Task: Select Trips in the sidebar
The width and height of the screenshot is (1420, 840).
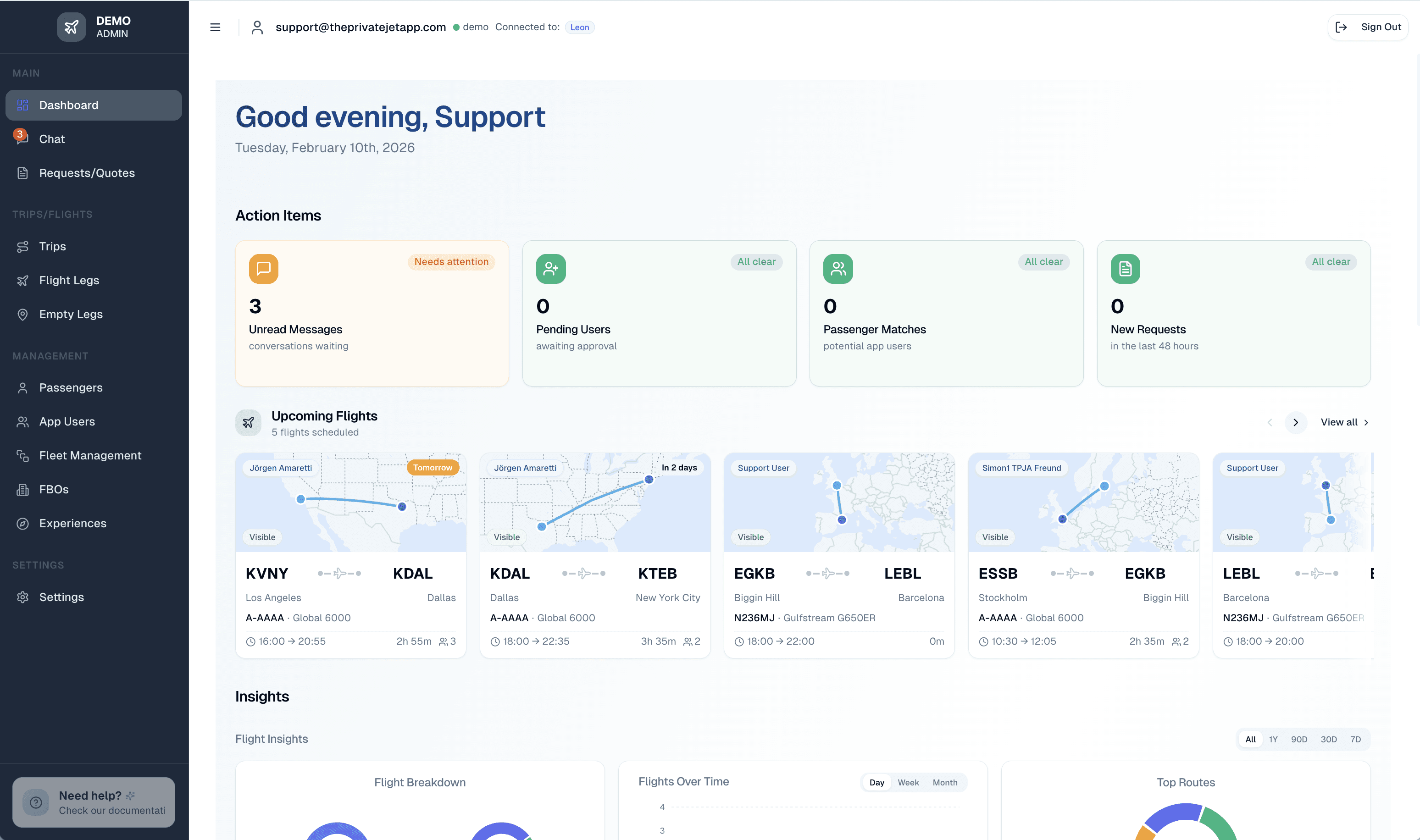Action: pos(53,246)
